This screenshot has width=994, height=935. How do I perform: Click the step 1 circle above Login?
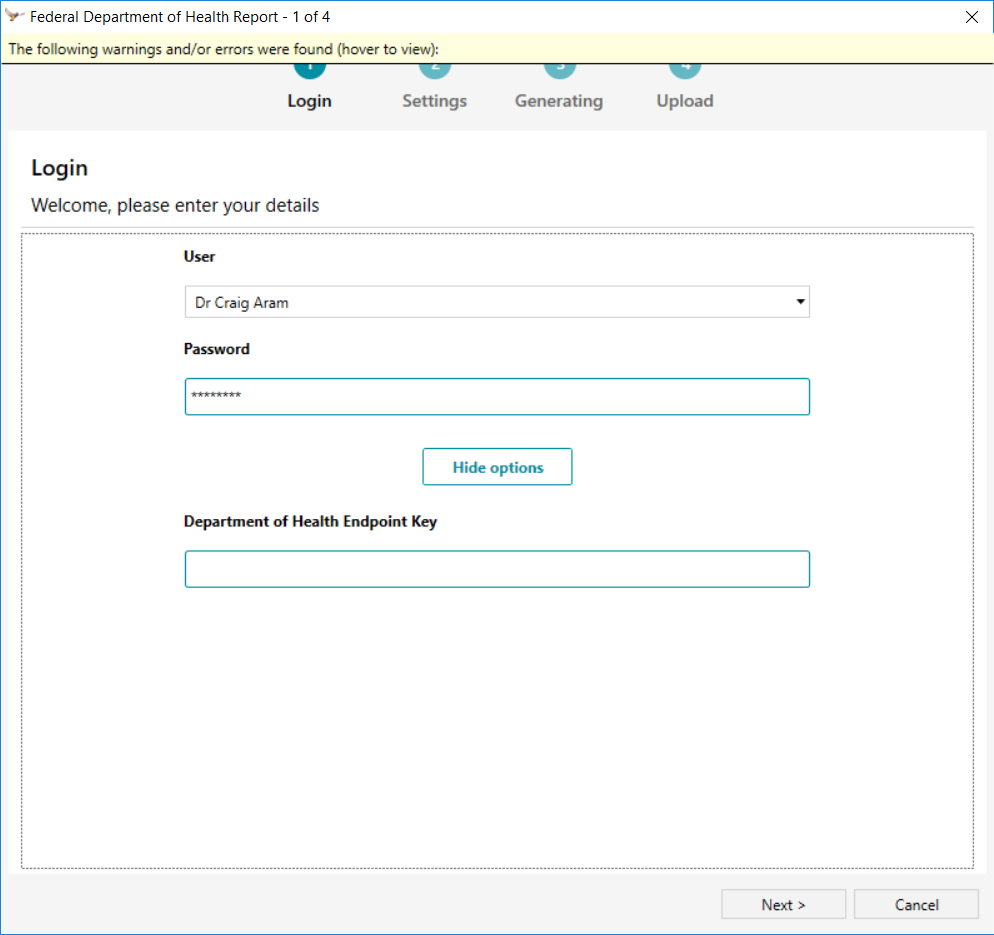pyautogui.click(x=309, y=70)
